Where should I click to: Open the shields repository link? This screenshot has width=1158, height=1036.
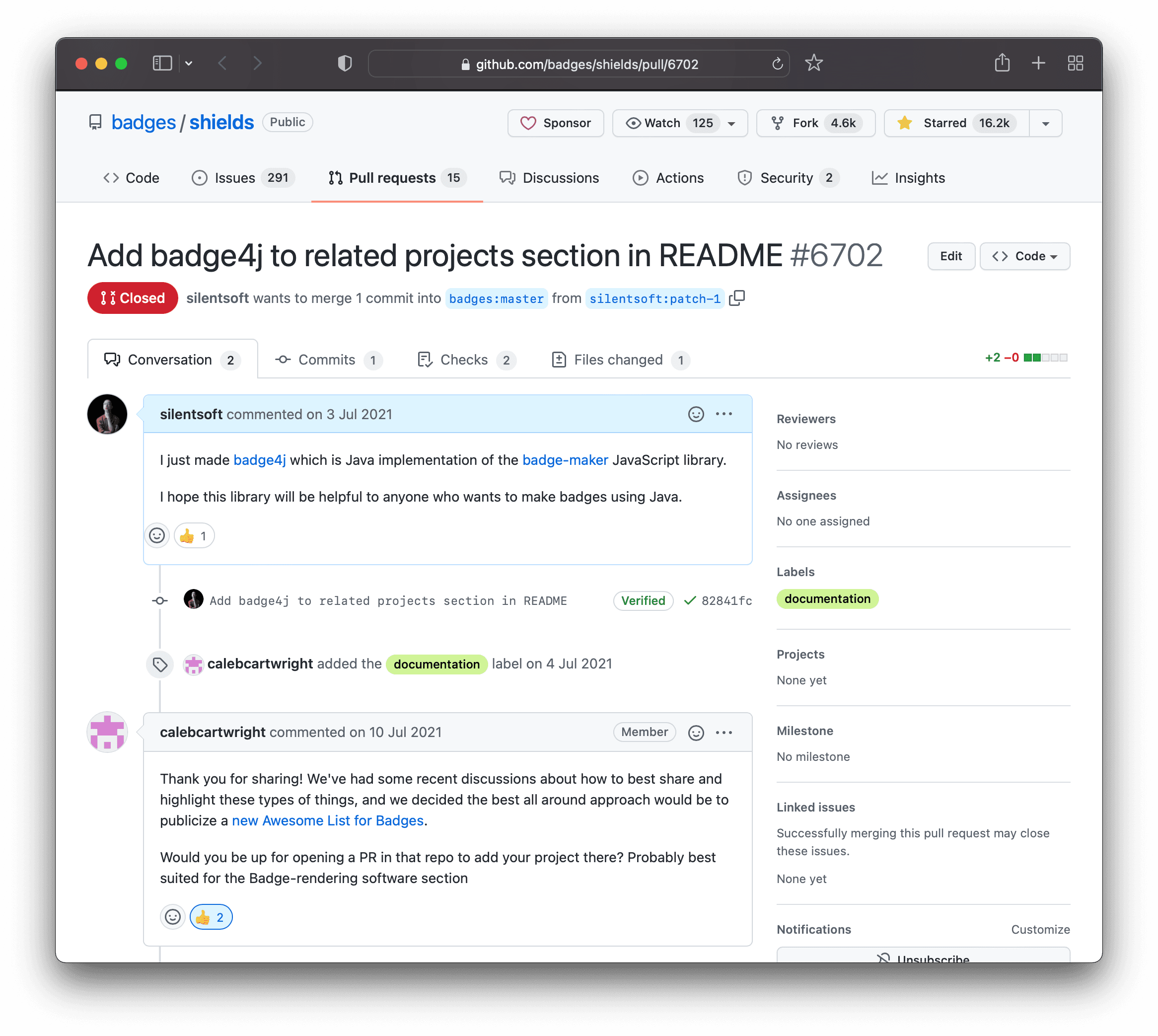(x=221, y=122)
